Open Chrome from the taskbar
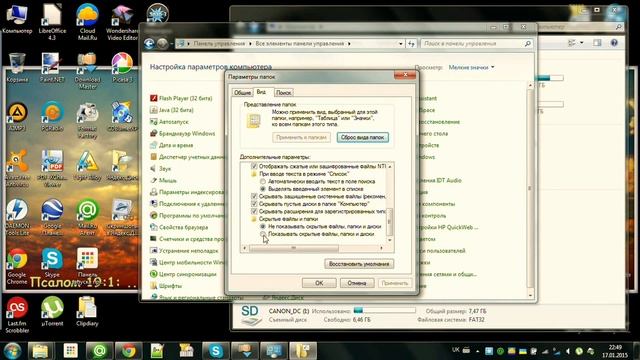The image size is (640, 360). 129,351
